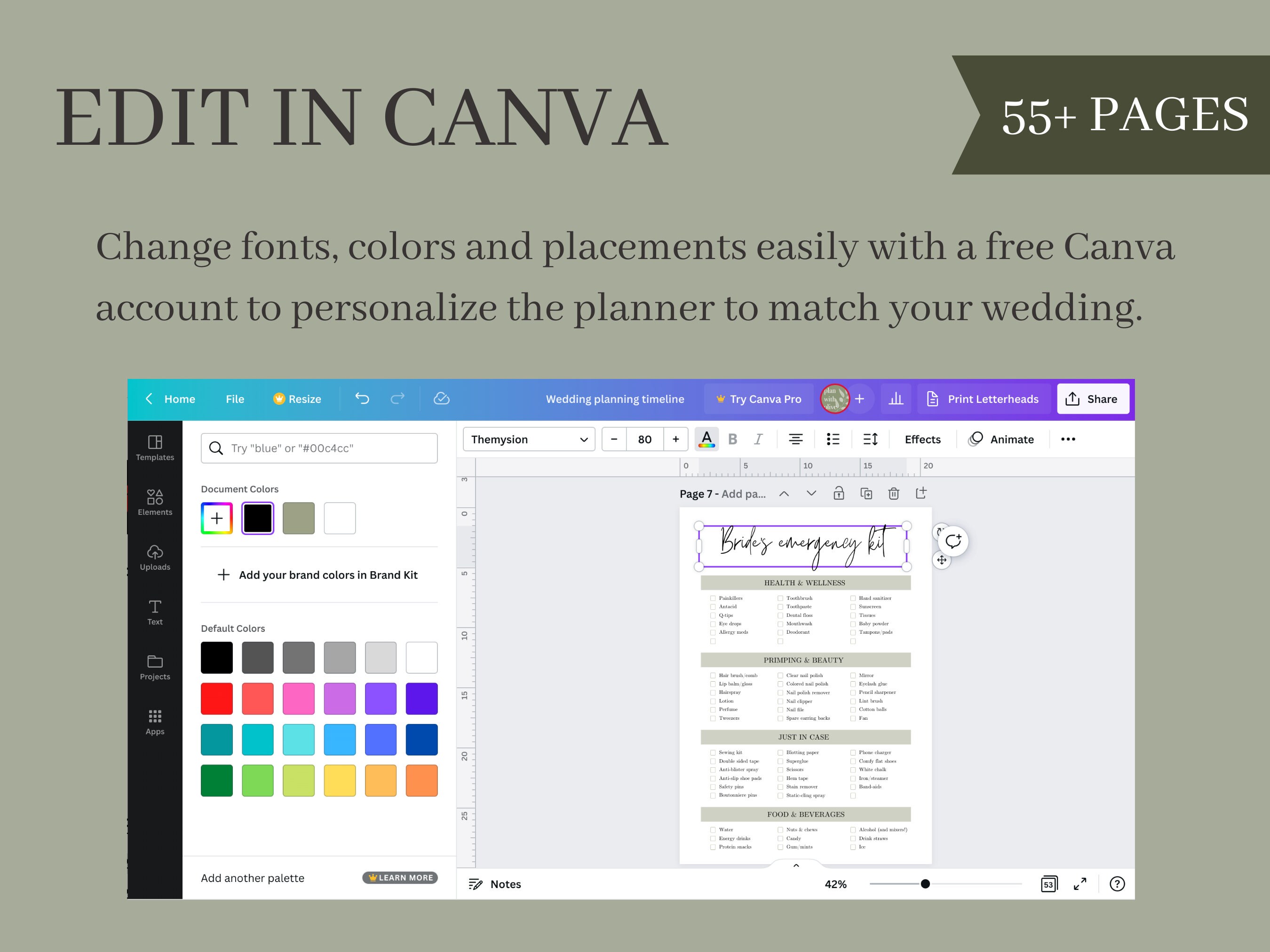
Task: Click the Share button
Action: click(1093, 398)
